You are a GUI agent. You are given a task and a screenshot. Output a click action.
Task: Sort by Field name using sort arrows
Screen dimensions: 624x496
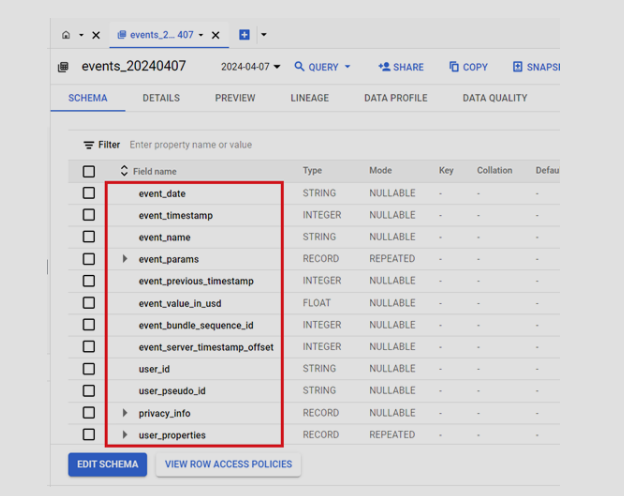(x=124, y=171)
